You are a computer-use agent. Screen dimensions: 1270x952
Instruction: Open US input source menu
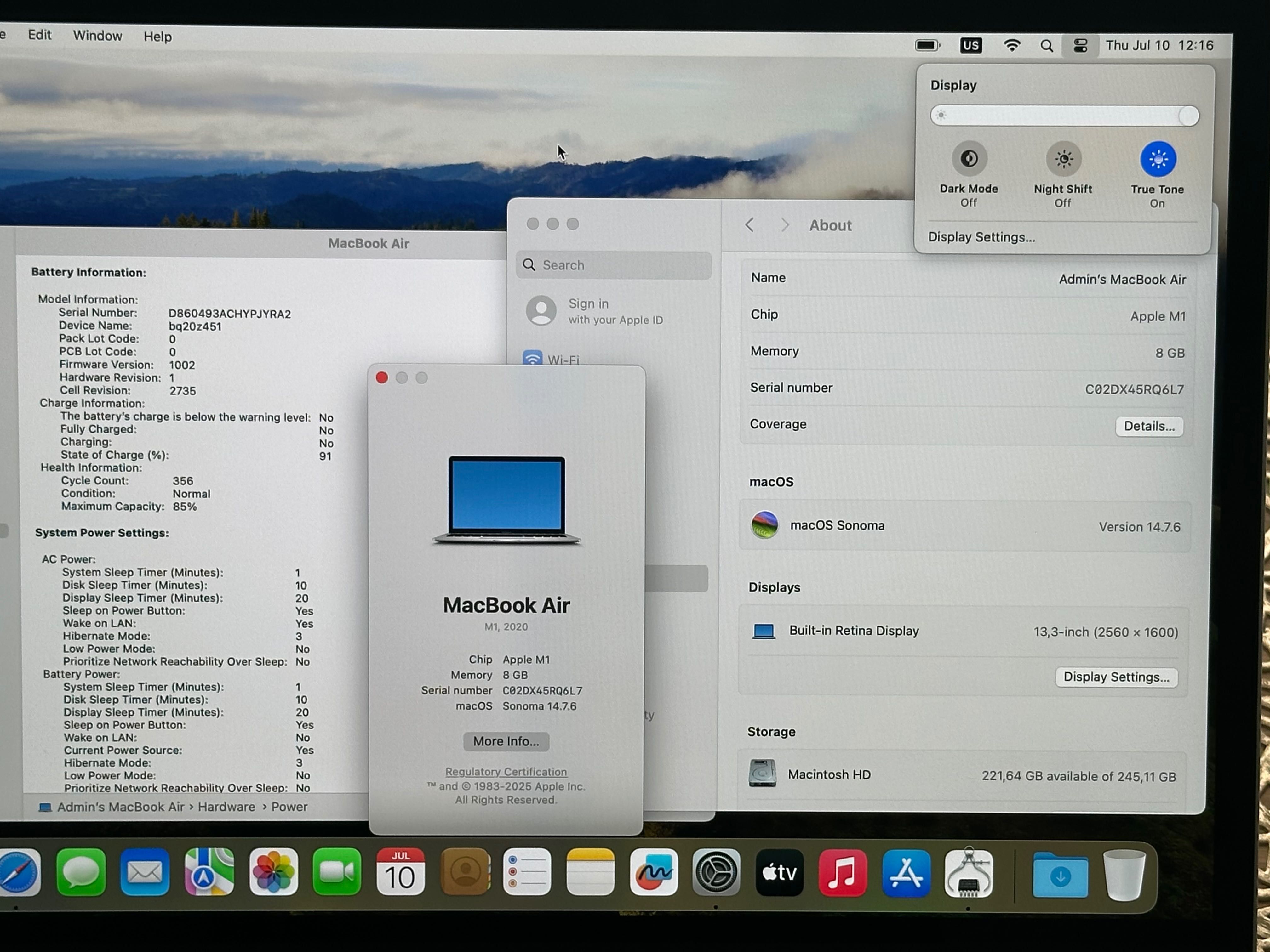coord(971,45)
